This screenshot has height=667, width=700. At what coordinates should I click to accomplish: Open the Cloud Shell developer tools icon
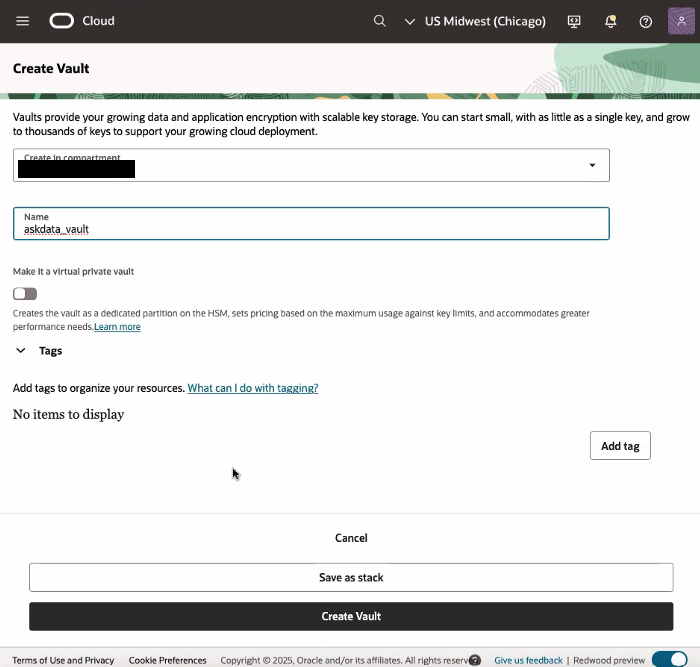[x=574, y=21]
